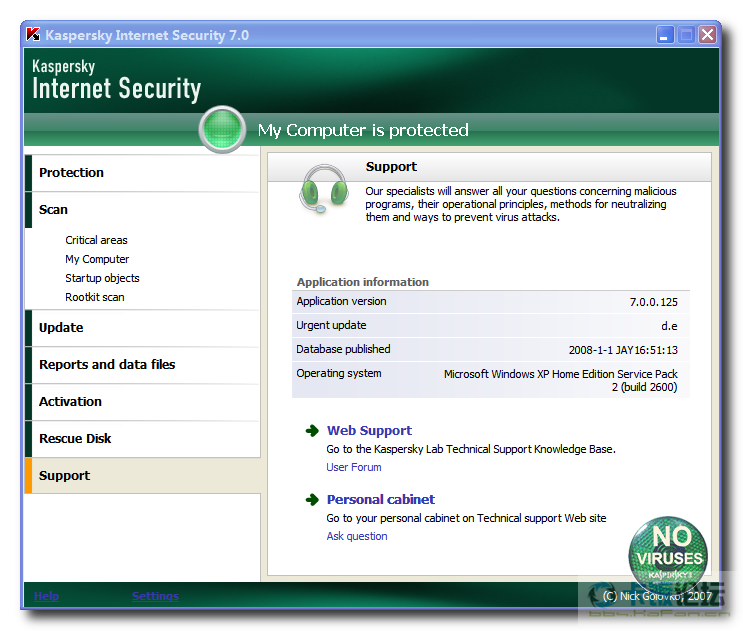Click the Application information heading
Viewport: 743px width, 631px height.
click(x=362, y=282)
